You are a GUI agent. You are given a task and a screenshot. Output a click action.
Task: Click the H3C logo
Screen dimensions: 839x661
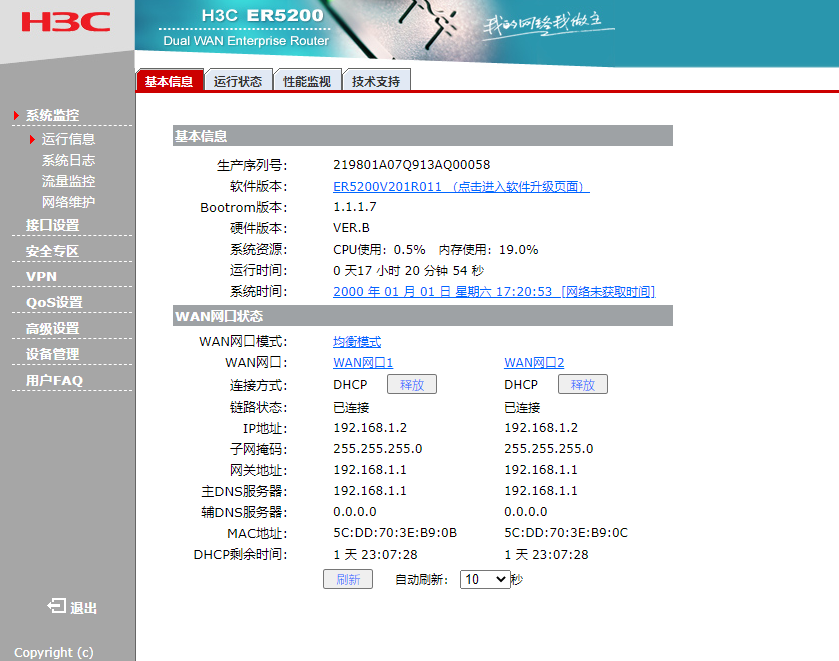coord(66,22)
